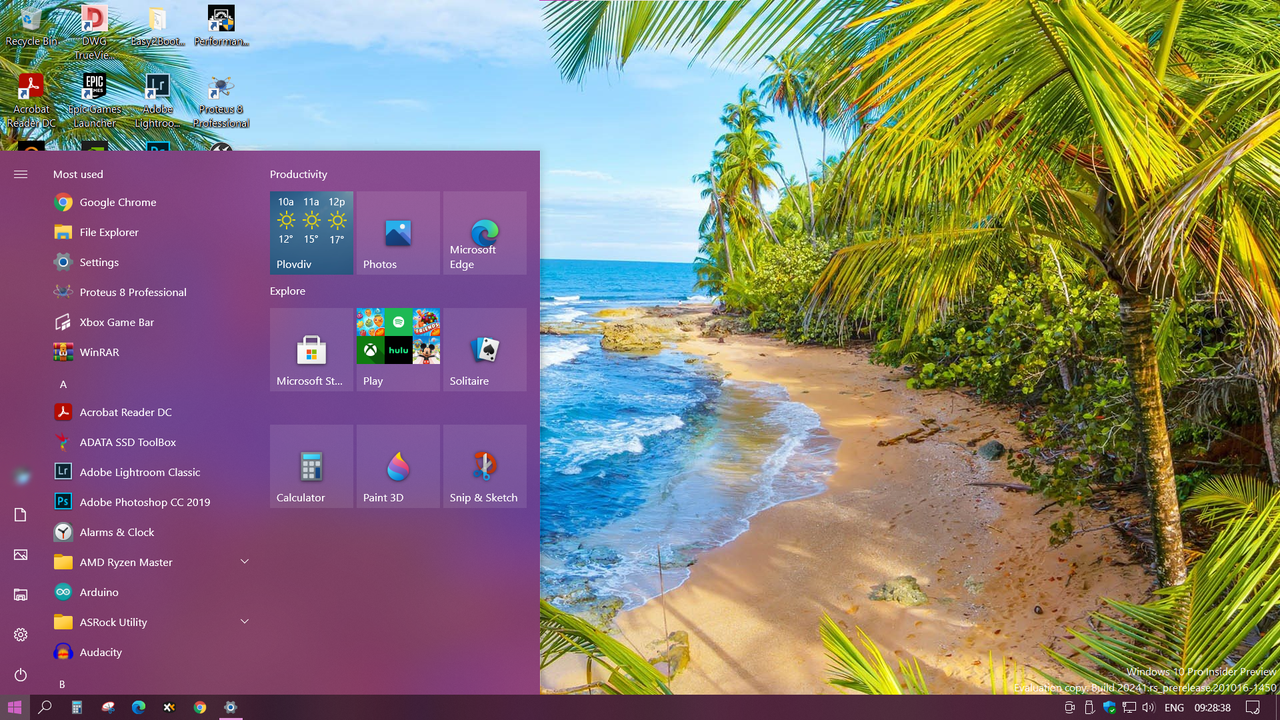Open Google Chrome from the taskbar
This screenshot has width=1280, height=720.
[200, 707]
